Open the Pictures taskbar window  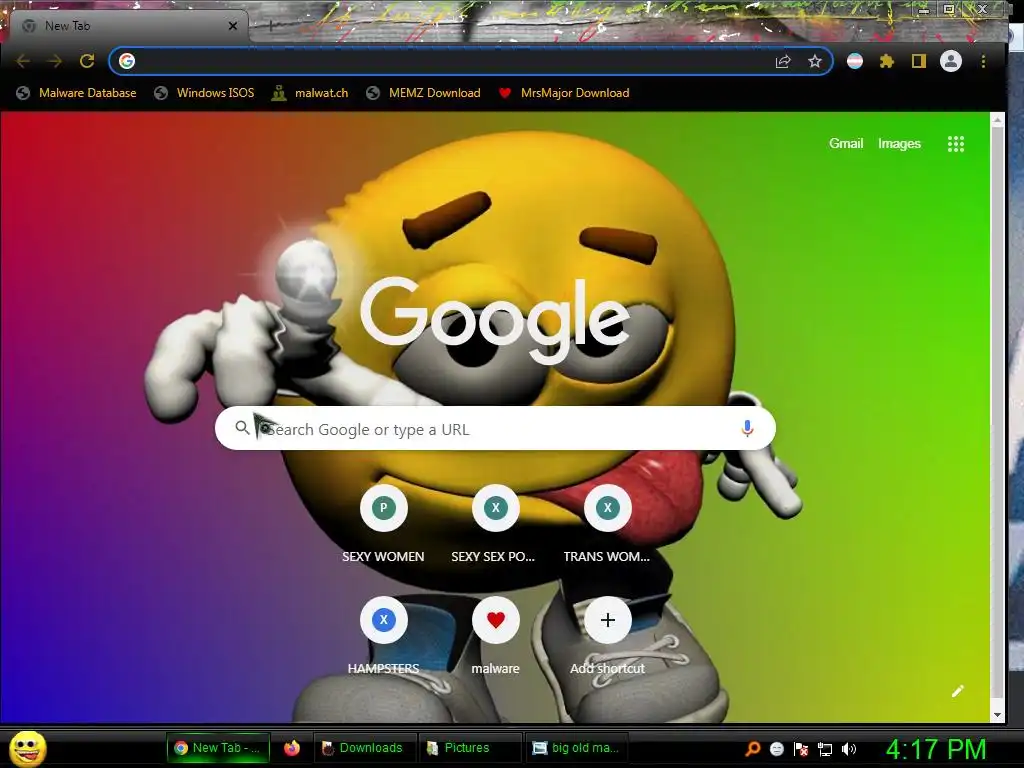pyautogui.click(x=470, y=748)
